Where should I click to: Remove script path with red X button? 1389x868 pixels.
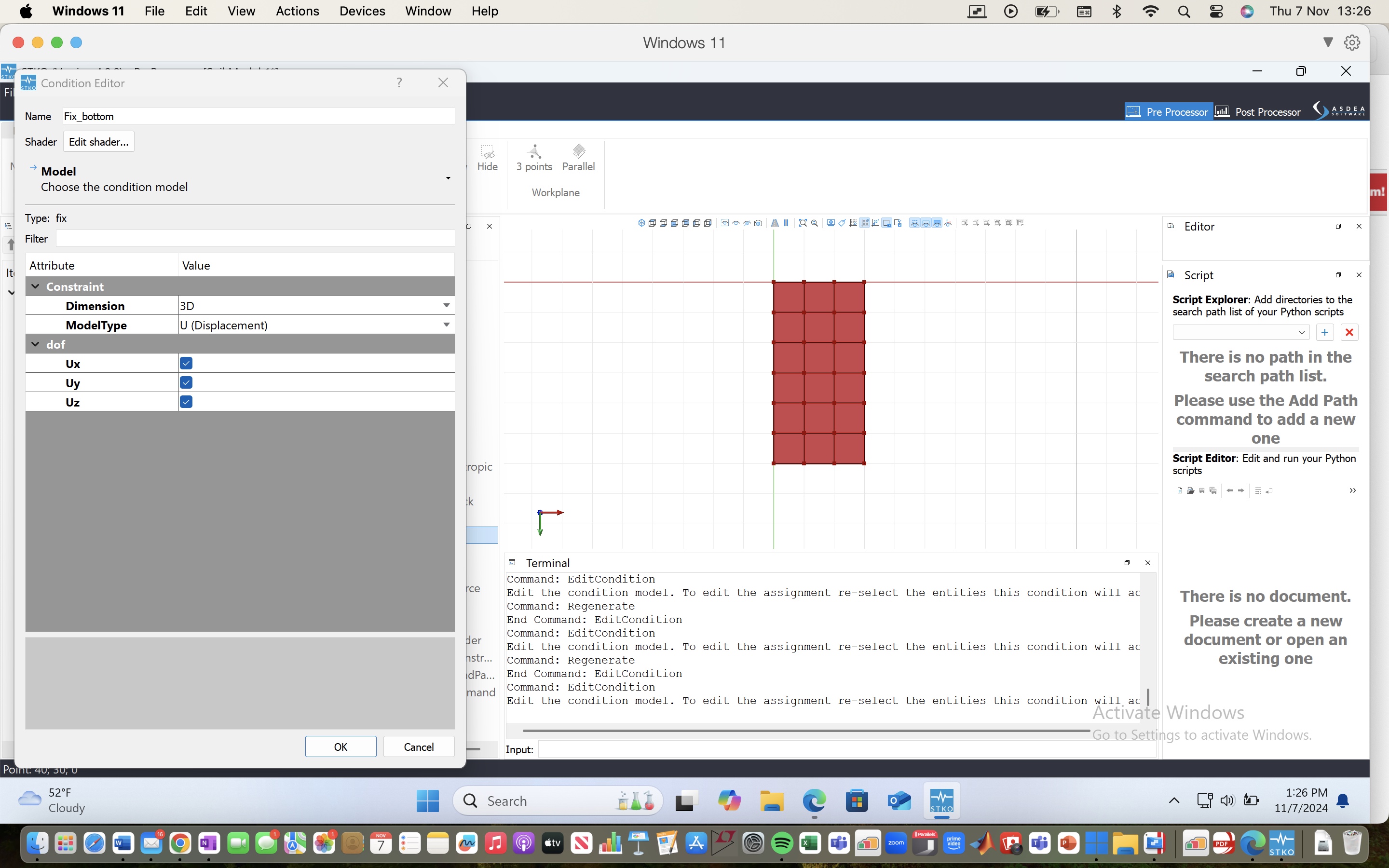click(x=1349, y=332)
